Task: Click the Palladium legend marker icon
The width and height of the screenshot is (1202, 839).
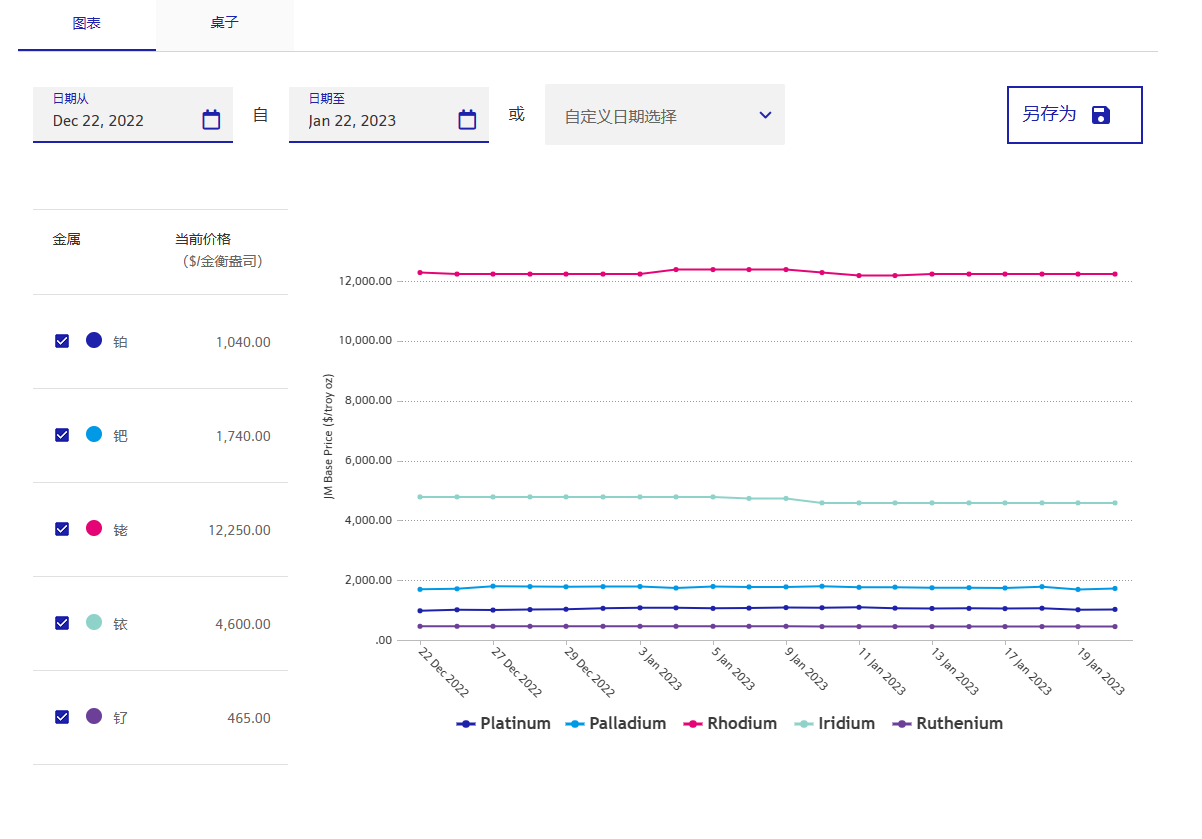Action: coord(574,724)
